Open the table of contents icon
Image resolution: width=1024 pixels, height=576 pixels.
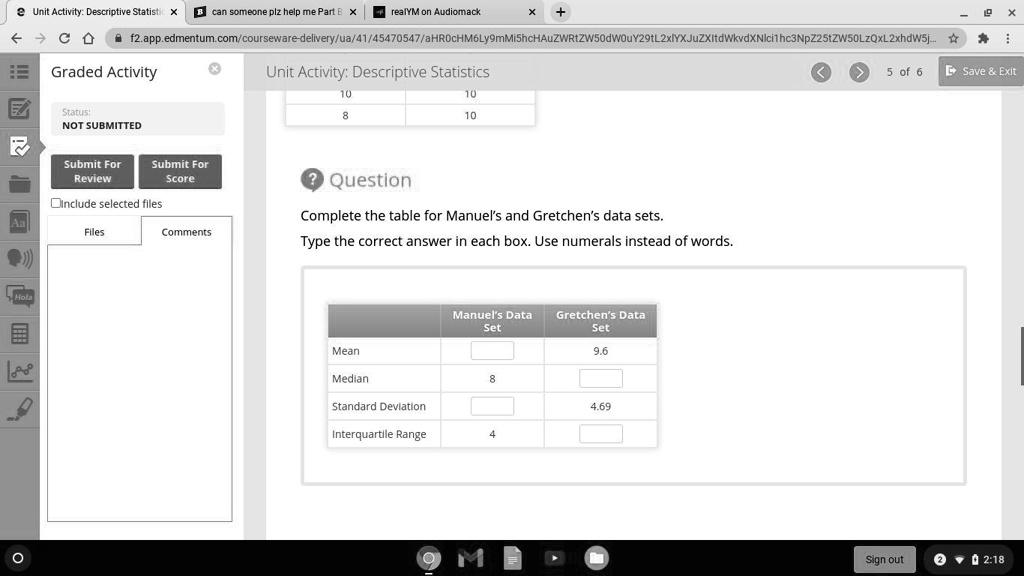(x=18, y=71)
